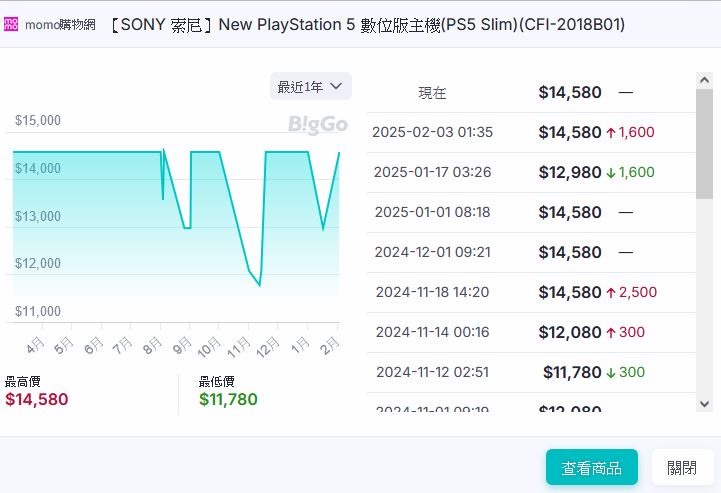Click the 最低價 $11,780 value
Image resolution: width=721 pixels, height=493 pixels.
click(x=228, y=399)
